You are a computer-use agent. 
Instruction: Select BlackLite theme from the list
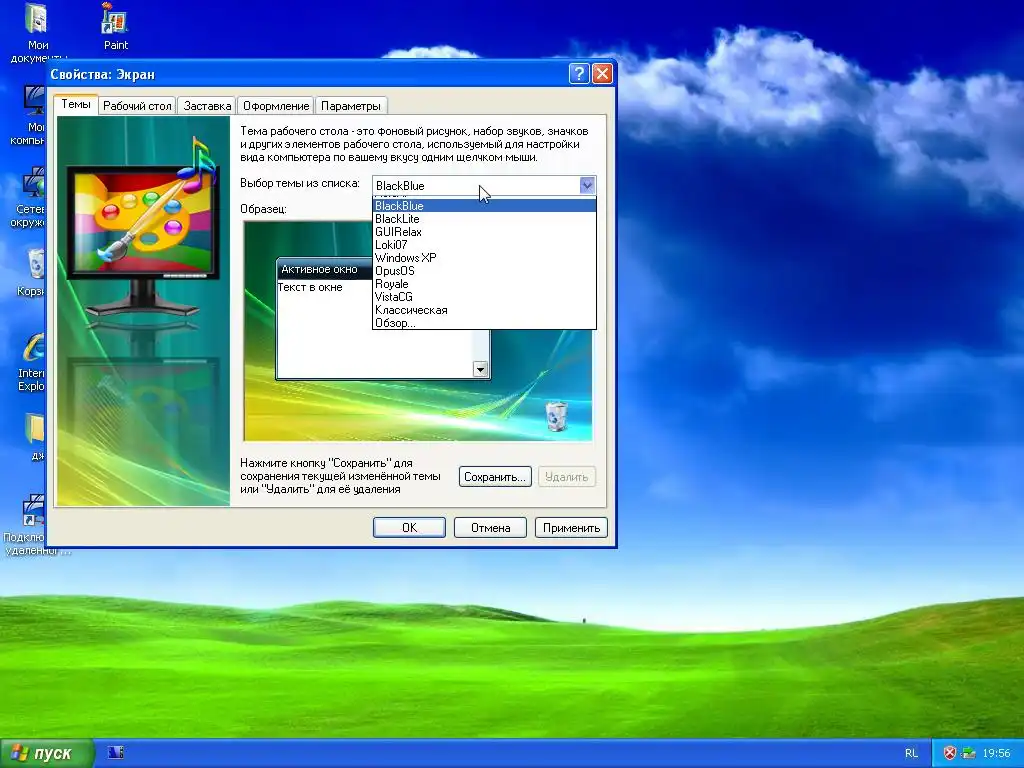(x=484, y=219)
